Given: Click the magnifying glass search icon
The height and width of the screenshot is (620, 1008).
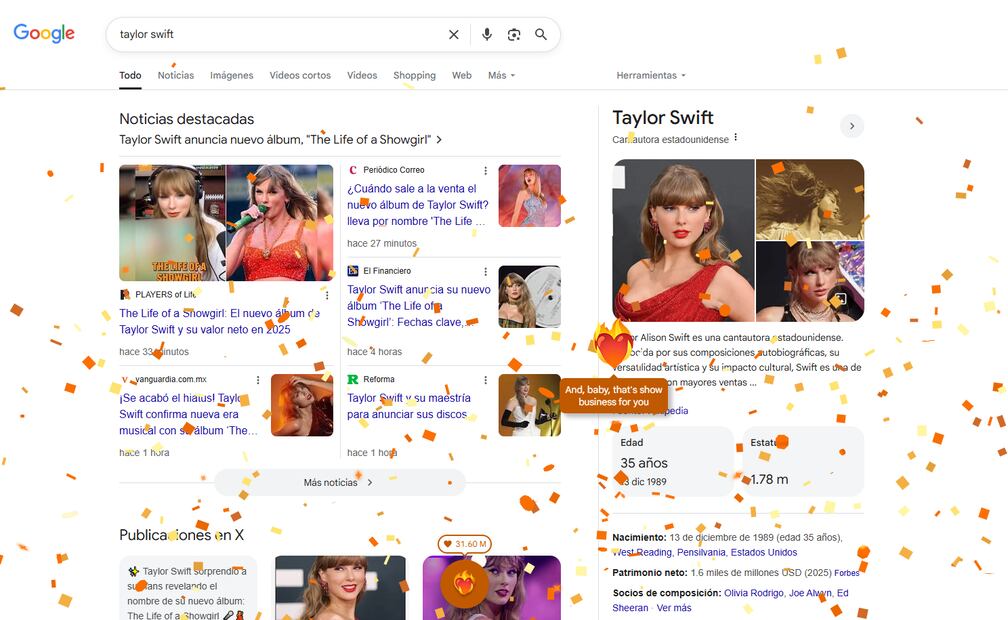Looking at the screenshot, I should (x=541, y=34).
